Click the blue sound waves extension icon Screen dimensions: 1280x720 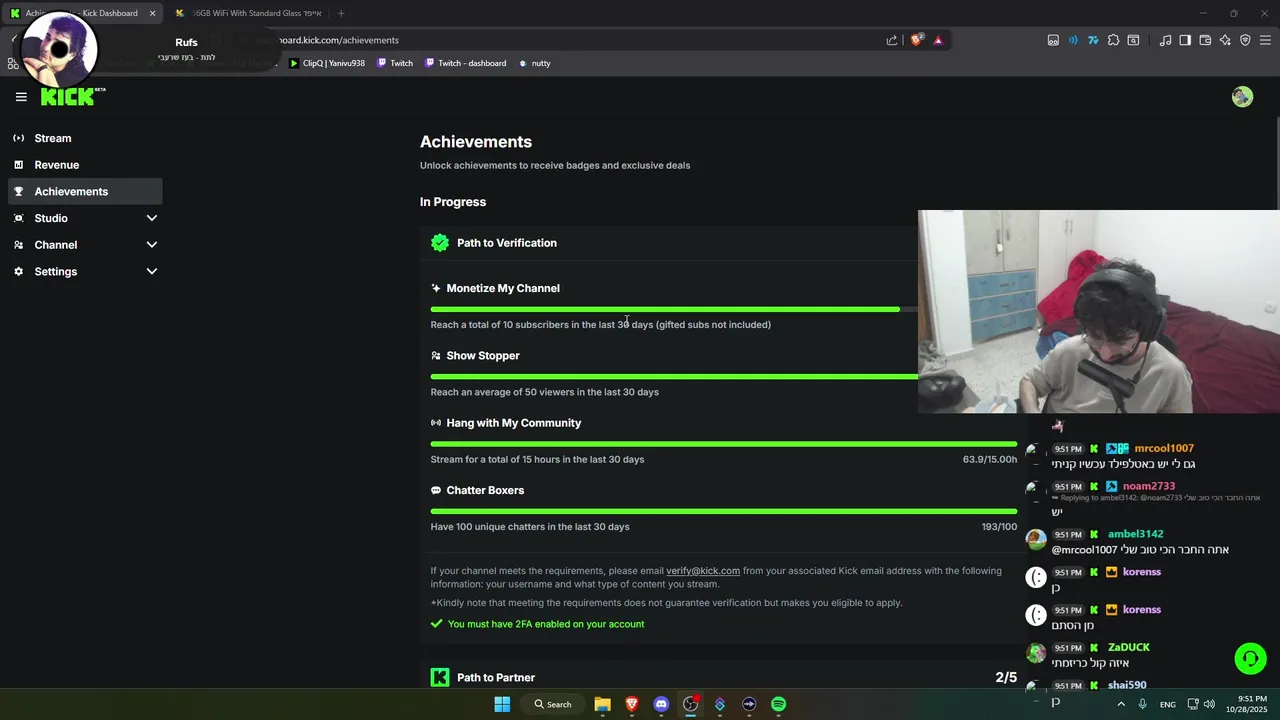coord(1073,40)
